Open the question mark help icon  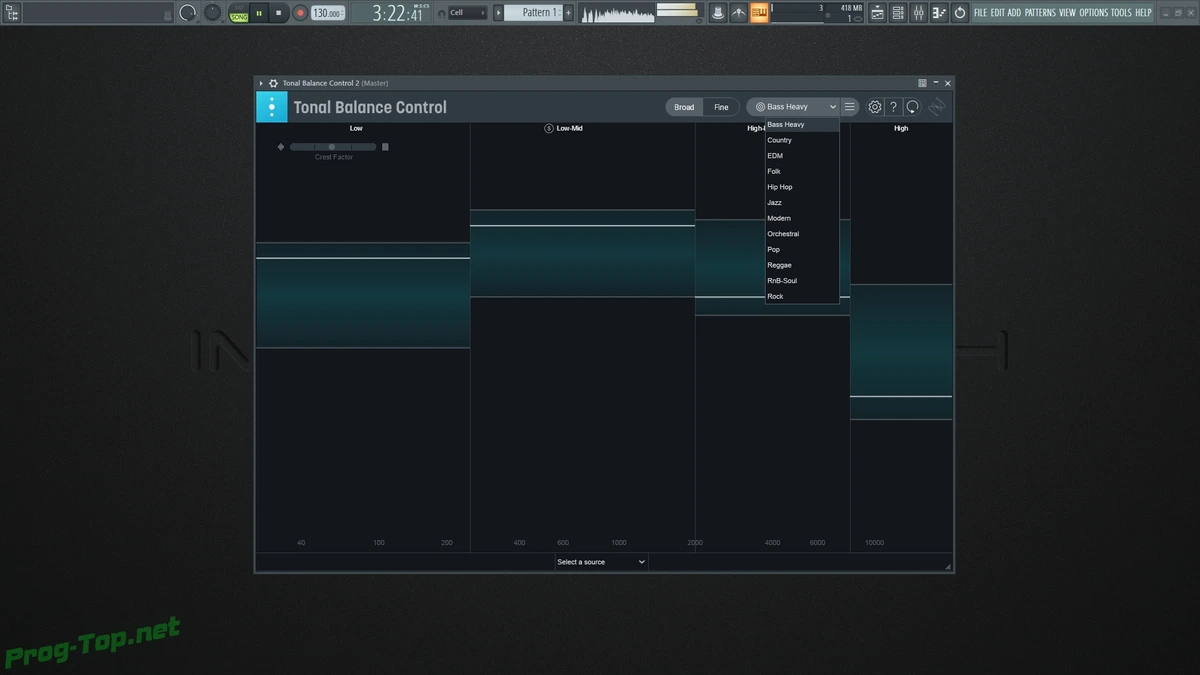pos(894,107)
